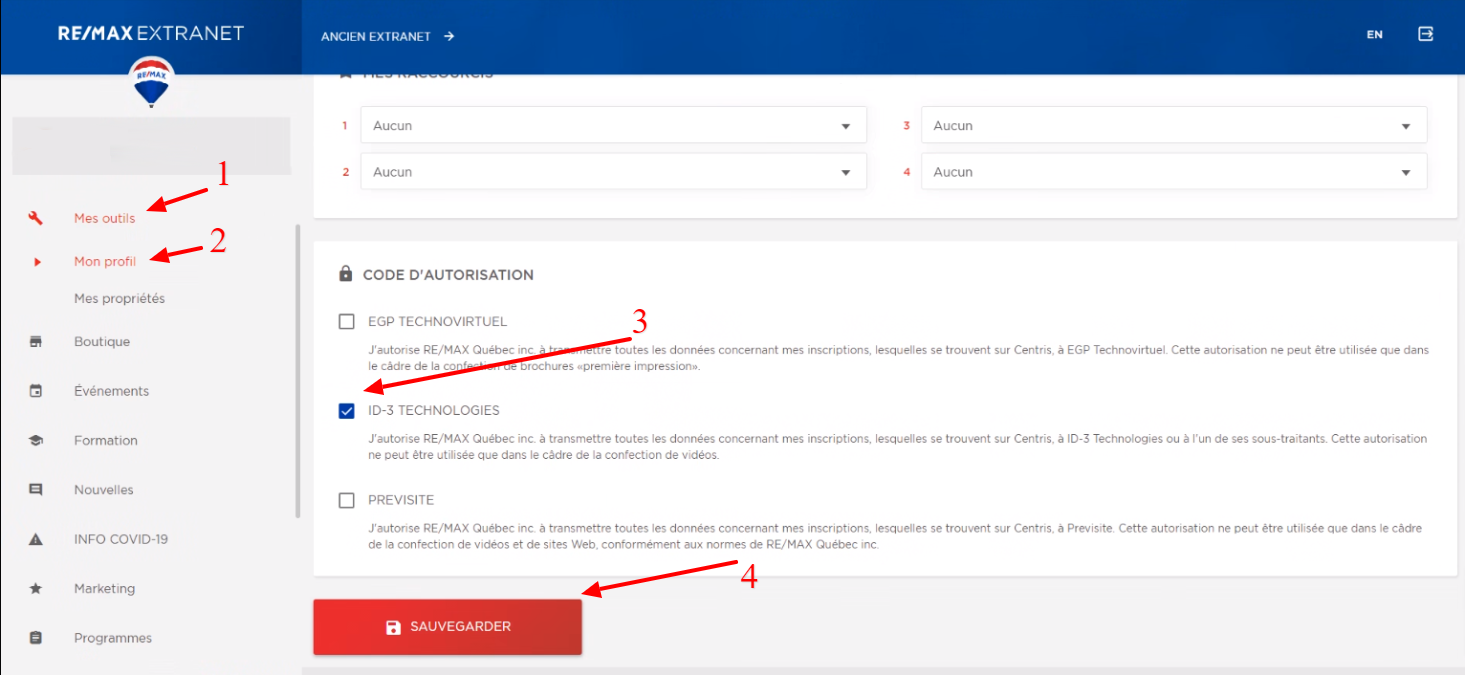Switch language to EN
This screenshot has height=675, width=1465.
(1375, 35)
